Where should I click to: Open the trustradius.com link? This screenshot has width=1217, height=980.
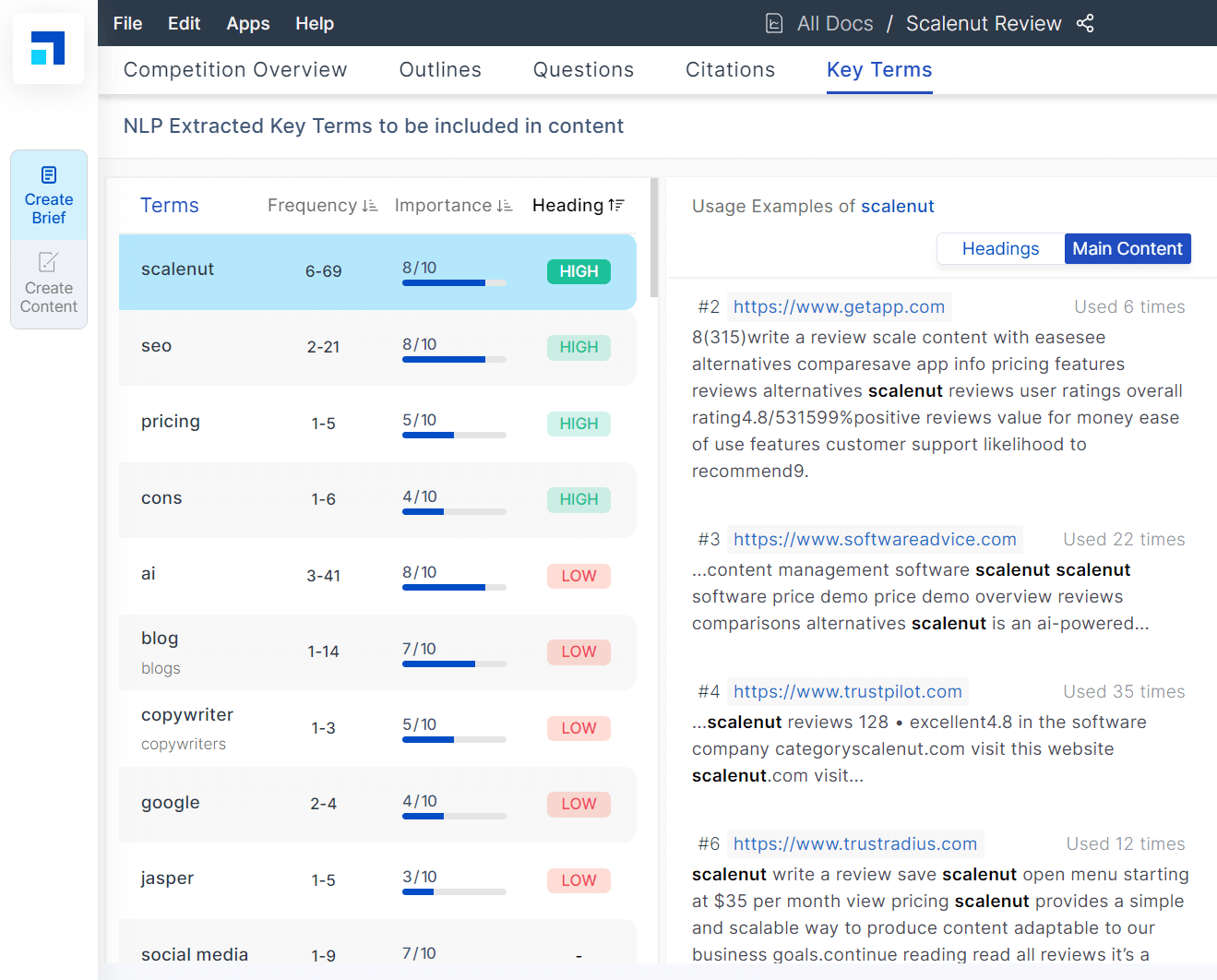click(854, 843)
